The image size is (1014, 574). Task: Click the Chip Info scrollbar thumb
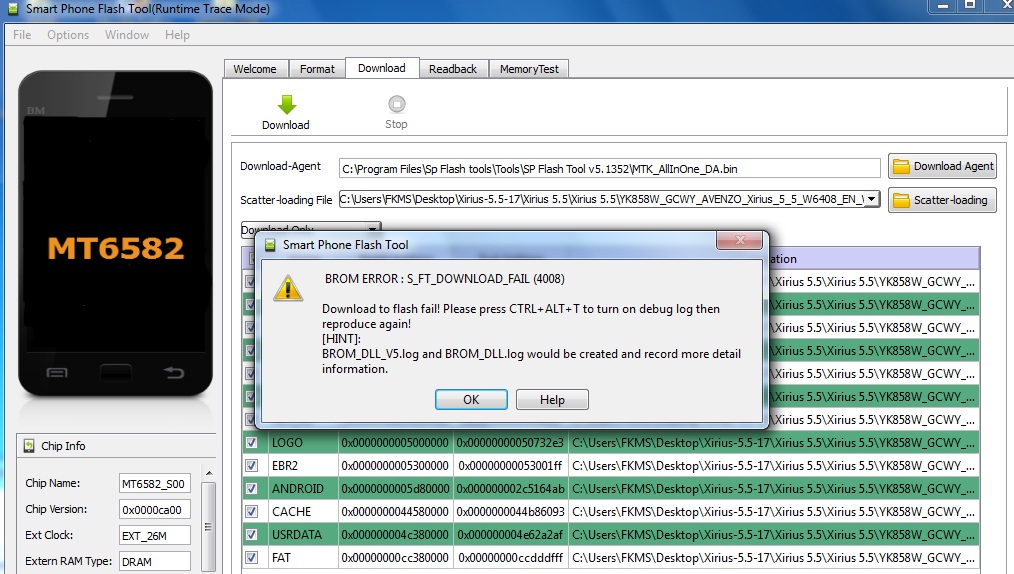tap(208, 526)
